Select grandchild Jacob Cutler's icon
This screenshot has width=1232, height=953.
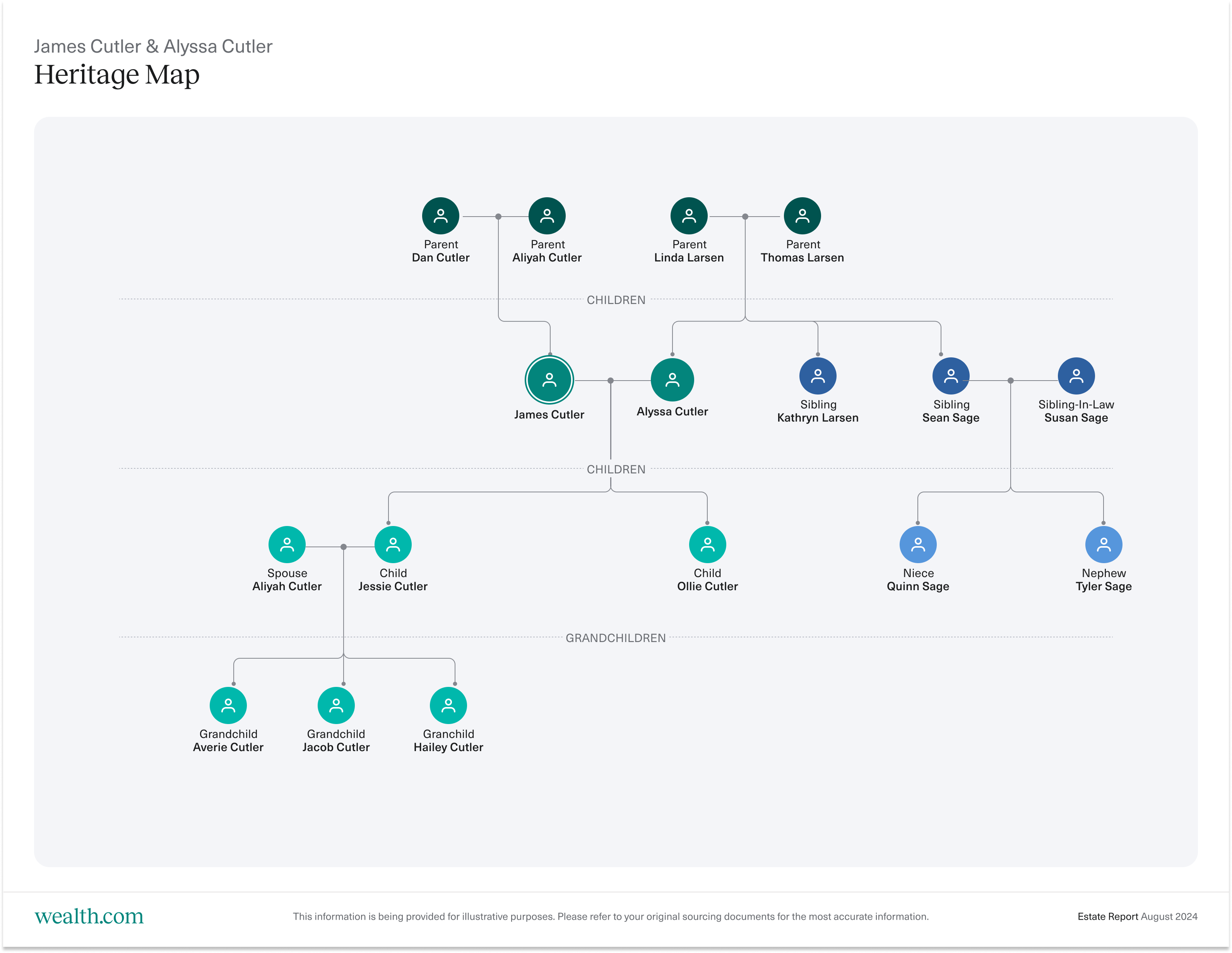pyautogui.click(x=335, y=705)
